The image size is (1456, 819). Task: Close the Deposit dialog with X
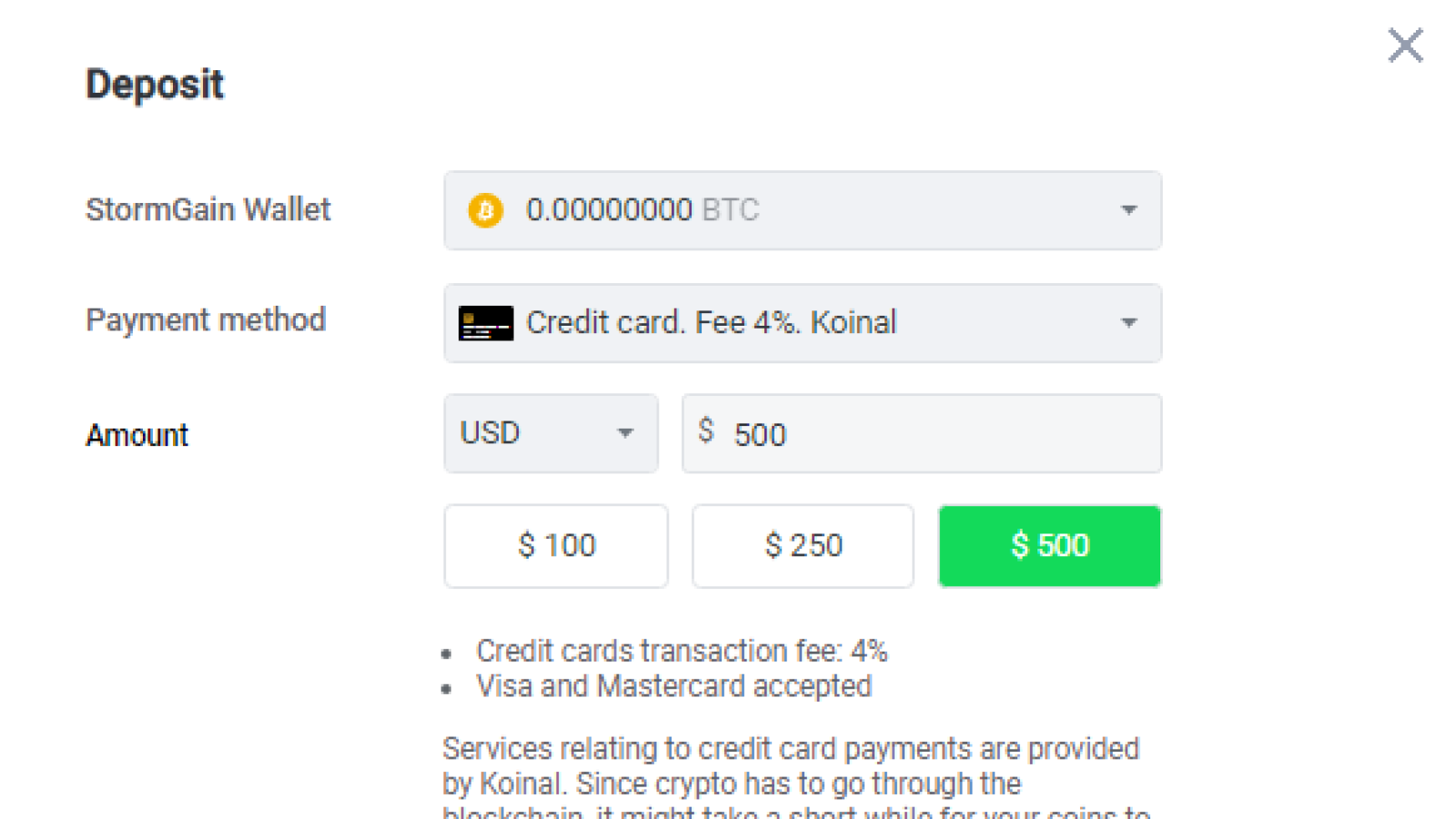[1405, 45]
